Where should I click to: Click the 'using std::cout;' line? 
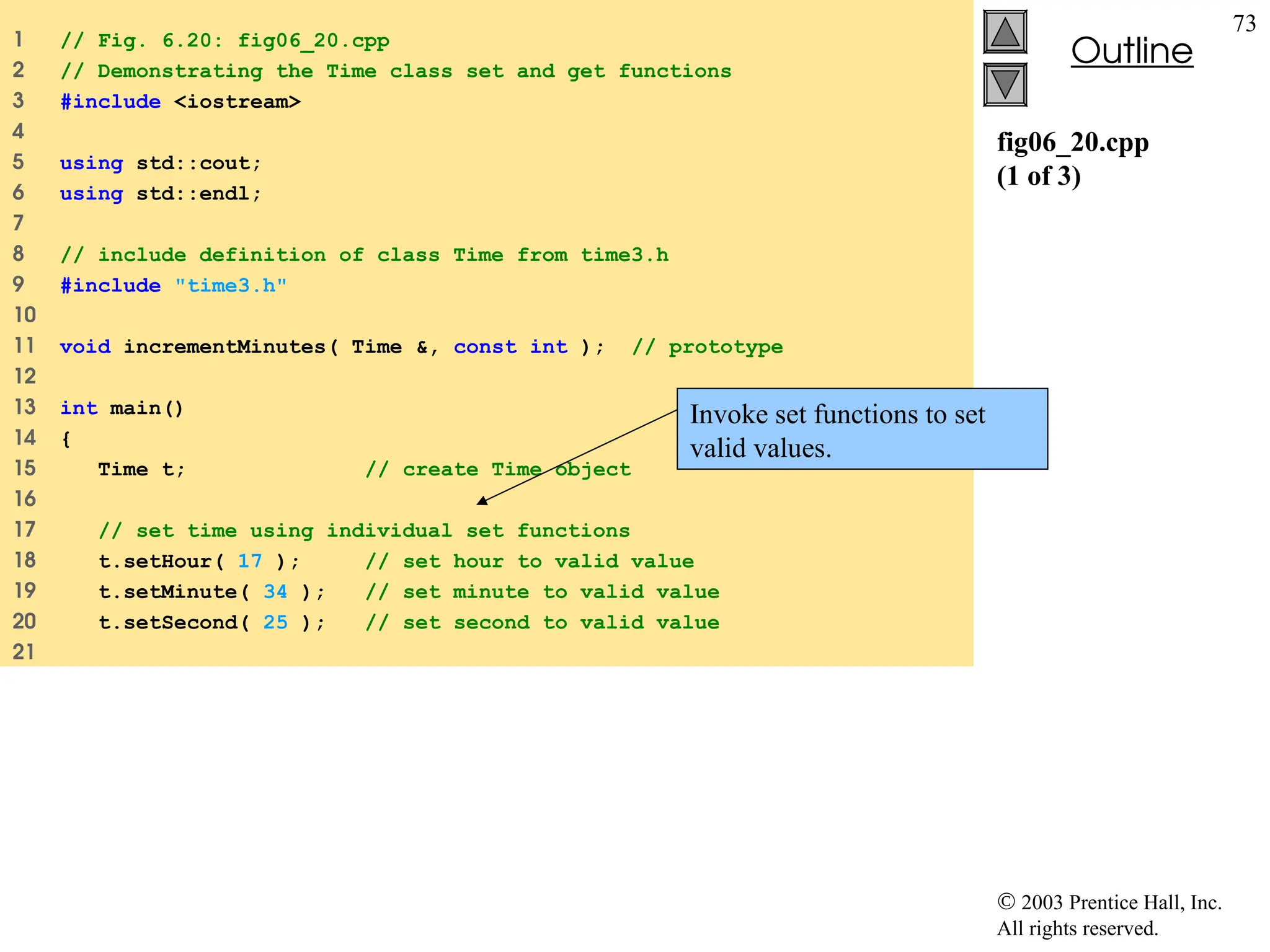(161, 163)
